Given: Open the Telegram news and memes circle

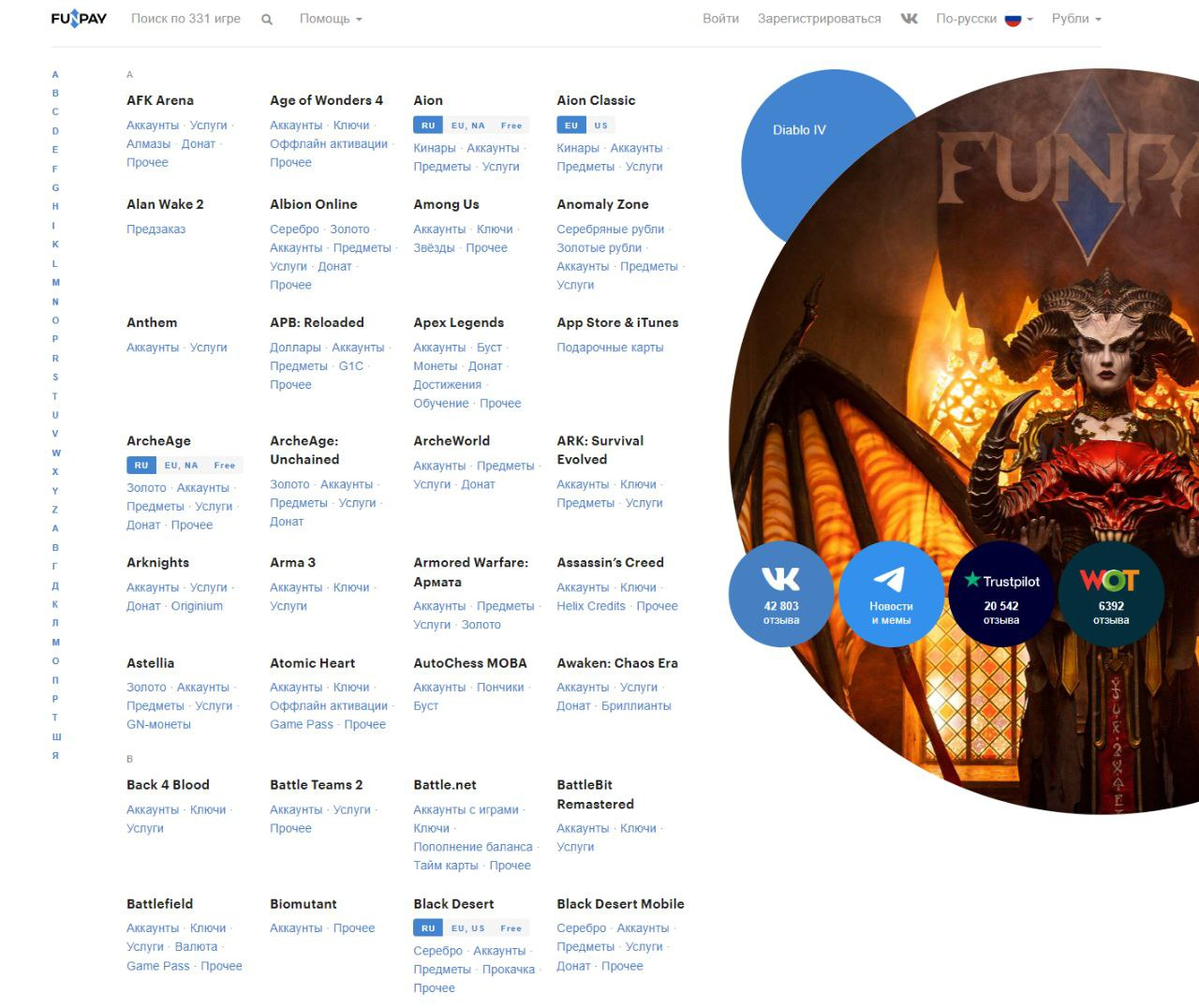Looking at the screenshot, I should [x=891, y=594].
